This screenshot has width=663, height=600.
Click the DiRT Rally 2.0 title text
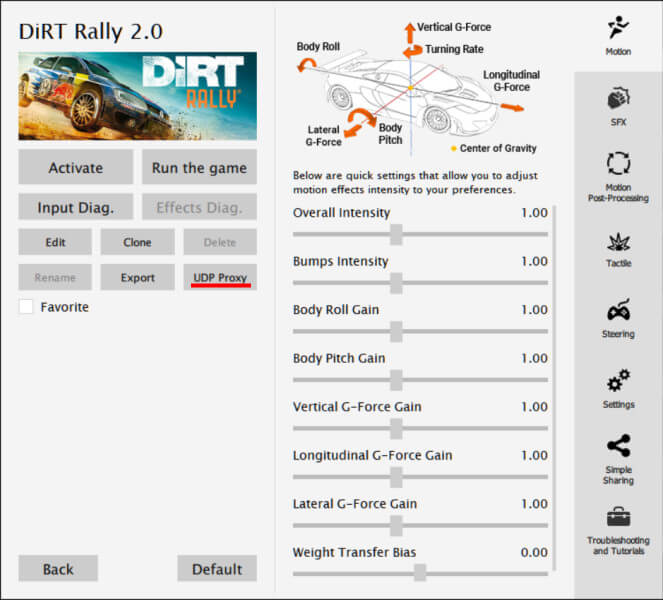tap(90, 32)
